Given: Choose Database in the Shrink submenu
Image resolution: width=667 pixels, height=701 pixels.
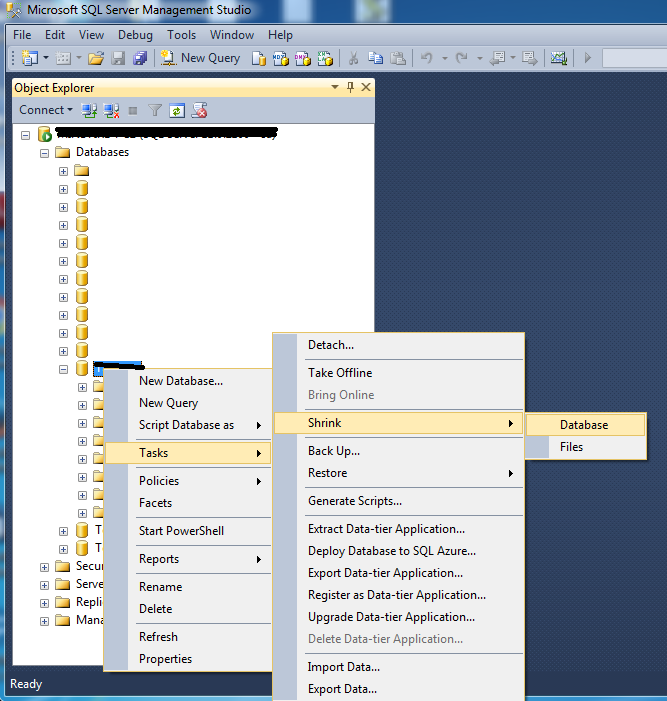Looking at the screenshot, I should click(586, 425).
